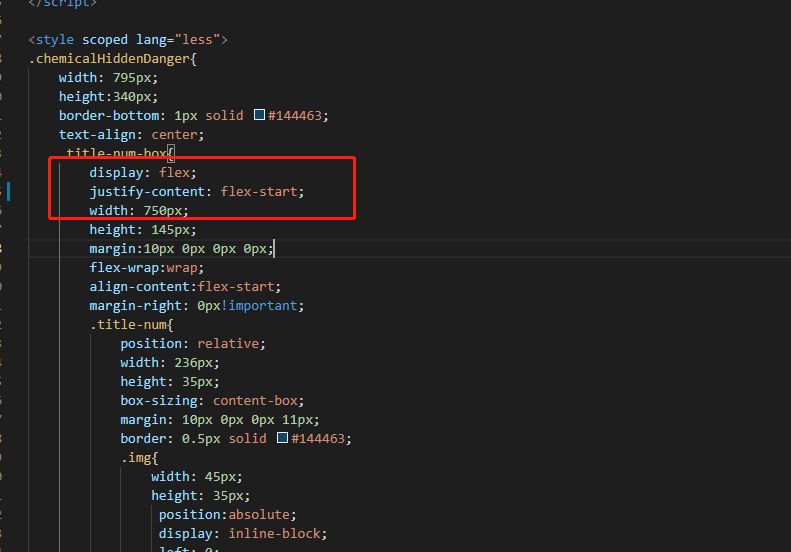
Task: Click the #144463 value on border-bottom line
Action: (295, 116)
